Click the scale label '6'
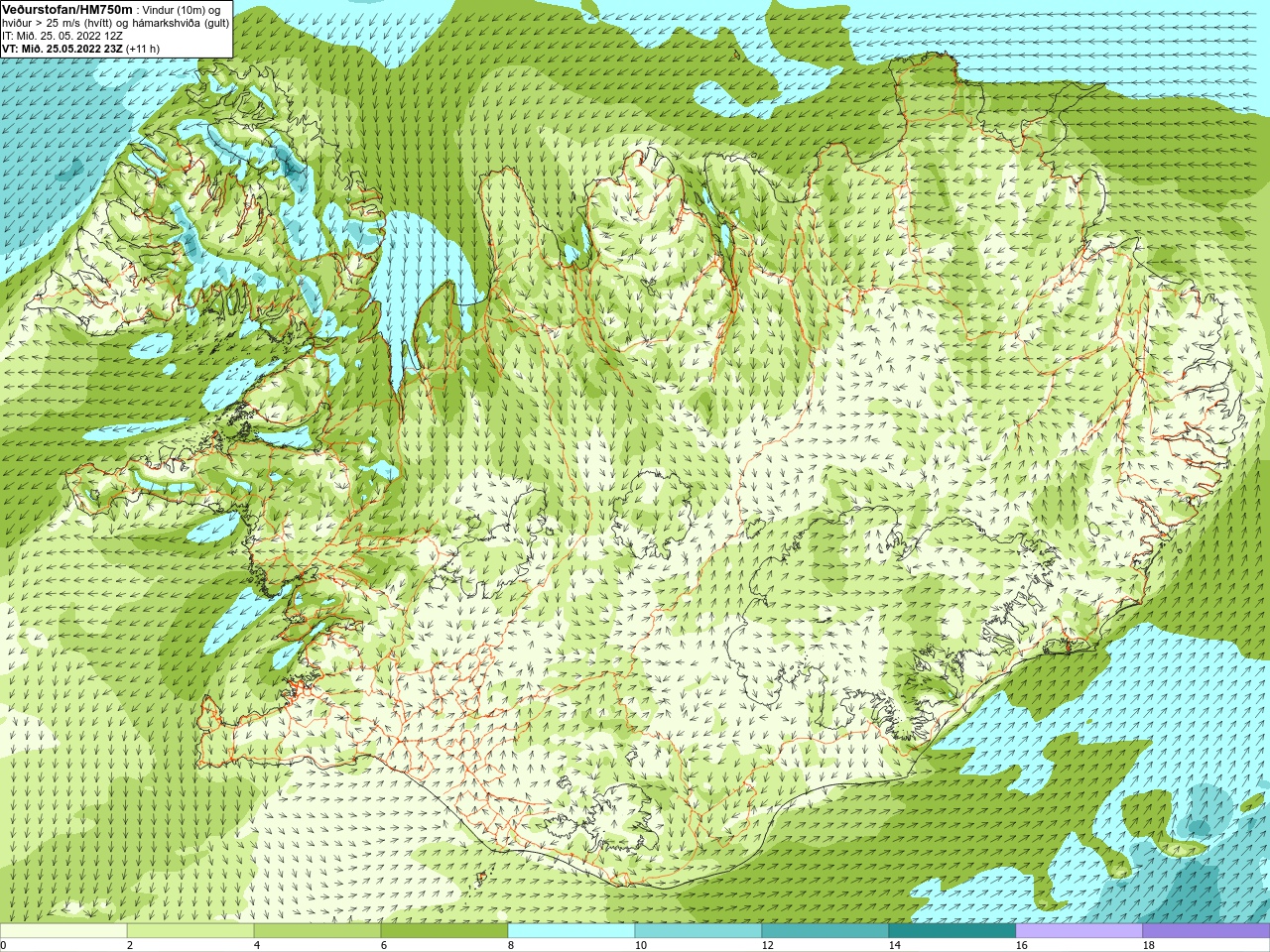Viewport: 1270px width, 952px height. (384, 945)
